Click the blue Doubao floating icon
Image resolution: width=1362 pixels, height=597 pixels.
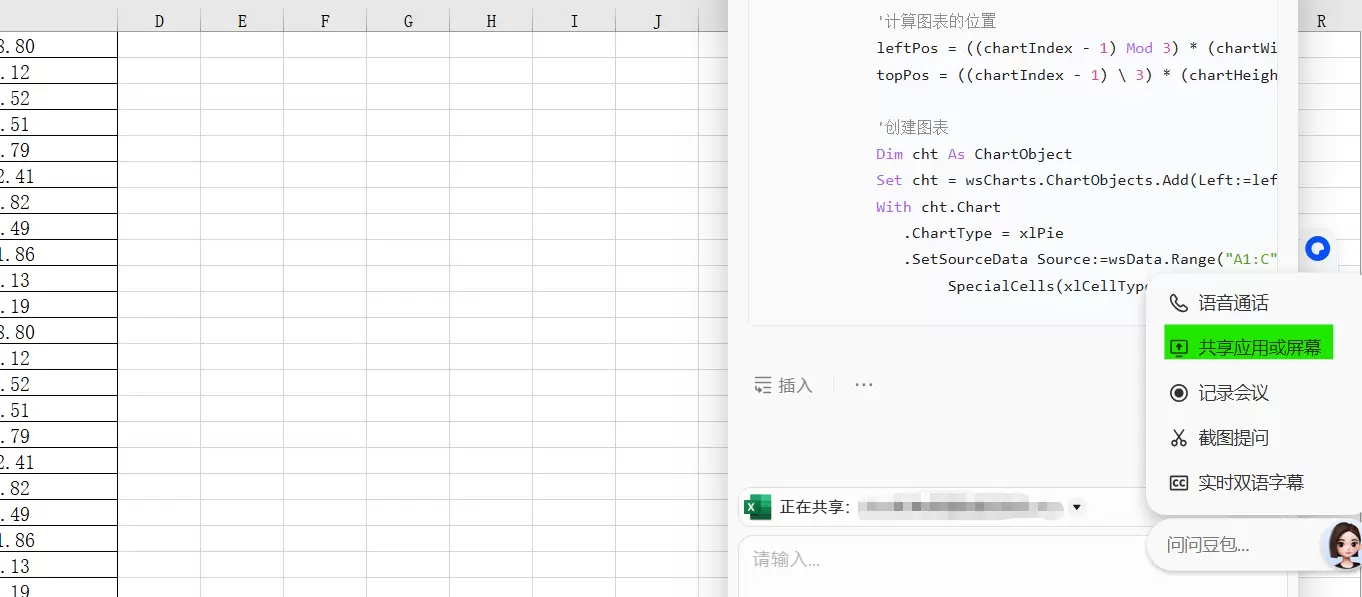1317,248
